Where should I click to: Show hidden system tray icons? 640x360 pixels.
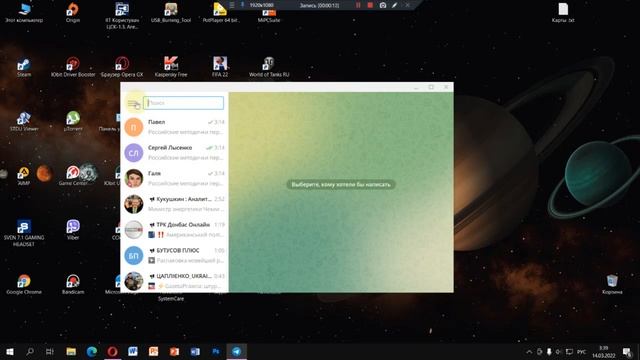(x=529, y=351)
